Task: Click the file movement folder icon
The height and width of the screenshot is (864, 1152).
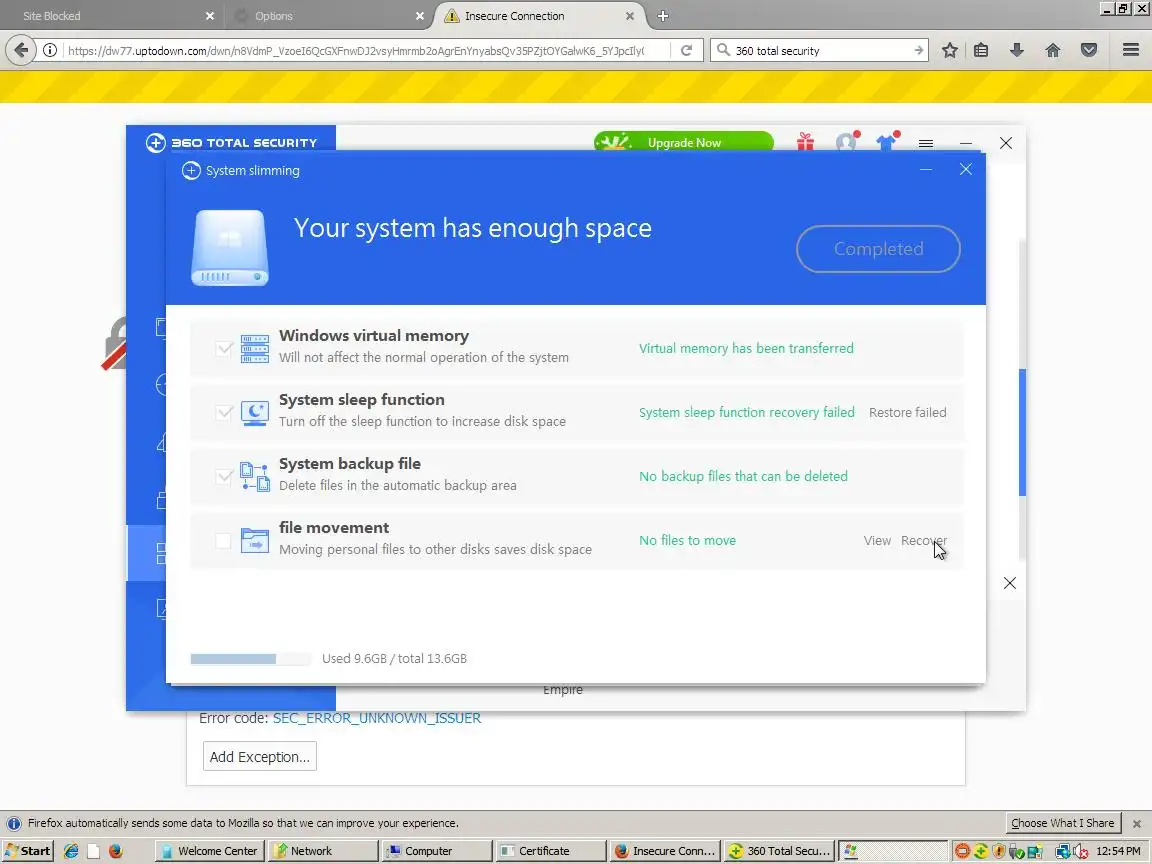Action: coord(255,540)
